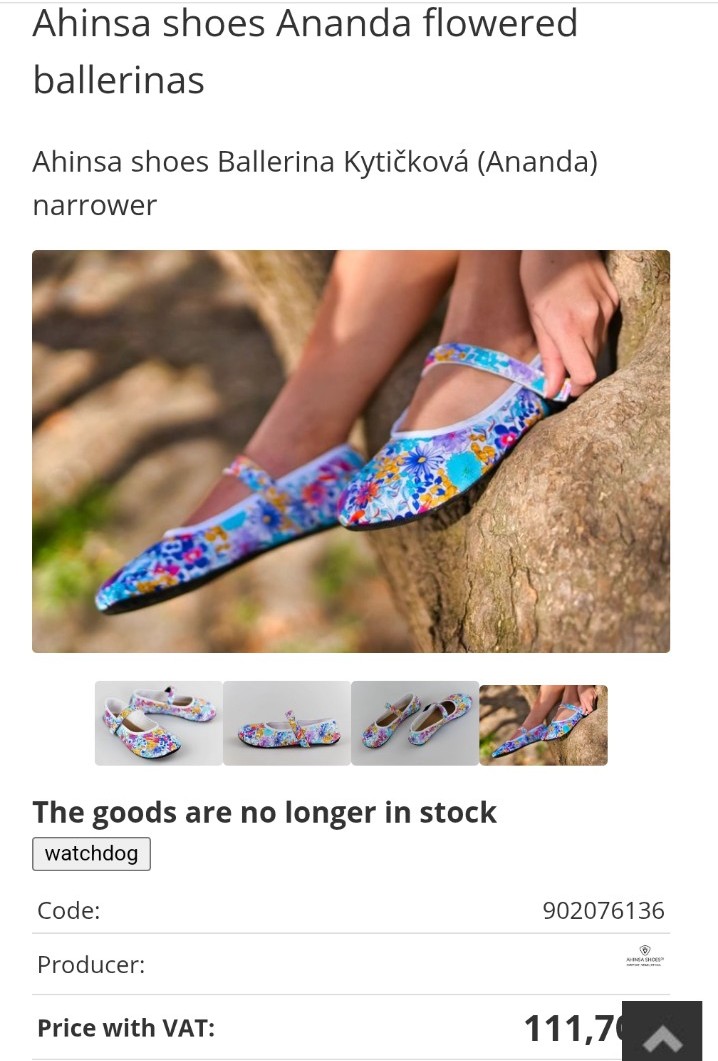Click the scroll-to-top arrow icon

coord(662,1031)
